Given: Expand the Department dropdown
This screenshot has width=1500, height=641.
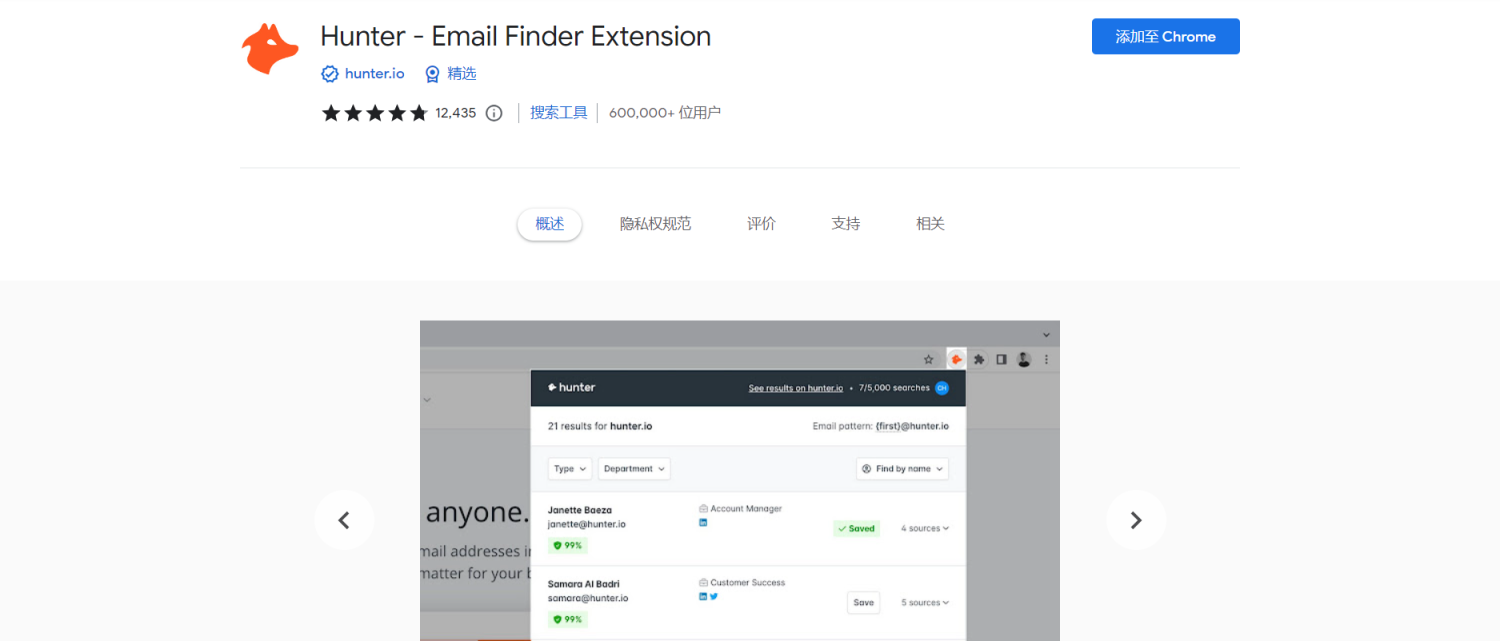Looking at the screenshot, I should tap(634, 468).
